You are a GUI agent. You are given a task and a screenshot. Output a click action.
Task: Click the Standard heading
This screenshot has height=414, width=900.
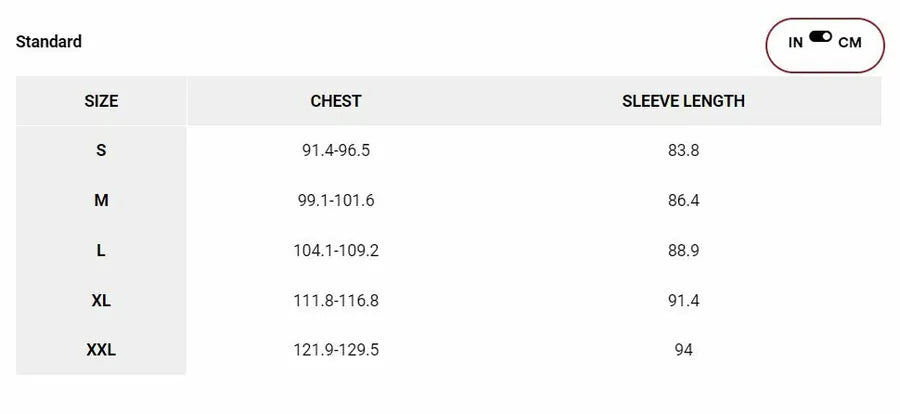click(49, 42)
